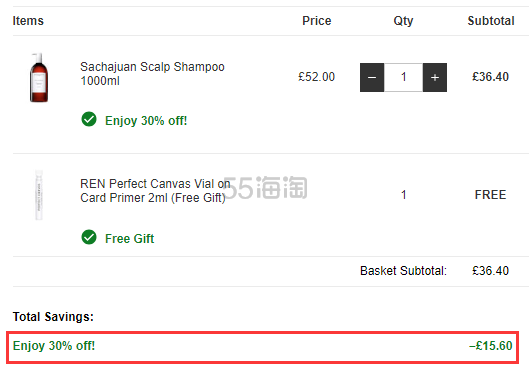Click the Enjoy 30% off promotion text under shampoo

point(146,121)
